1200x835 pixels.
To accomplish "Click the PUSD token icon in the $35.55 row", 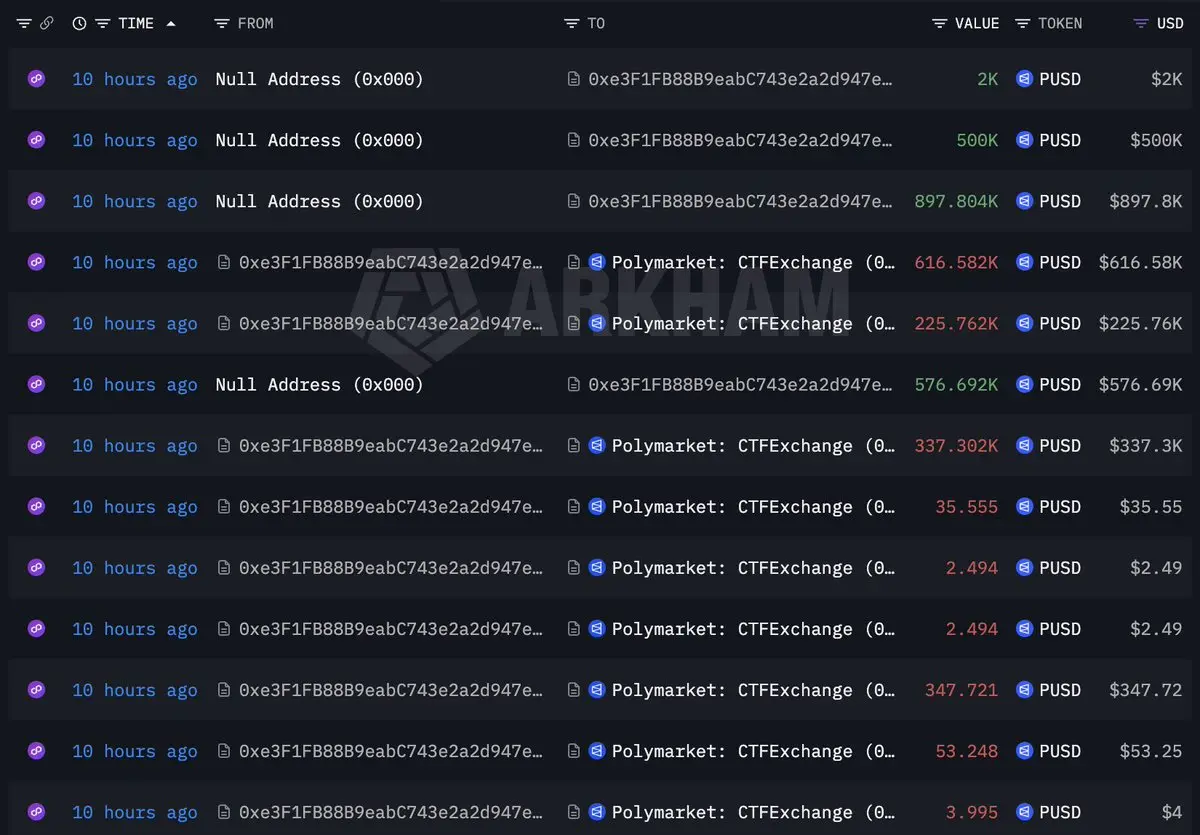I will coord(1024,506).
